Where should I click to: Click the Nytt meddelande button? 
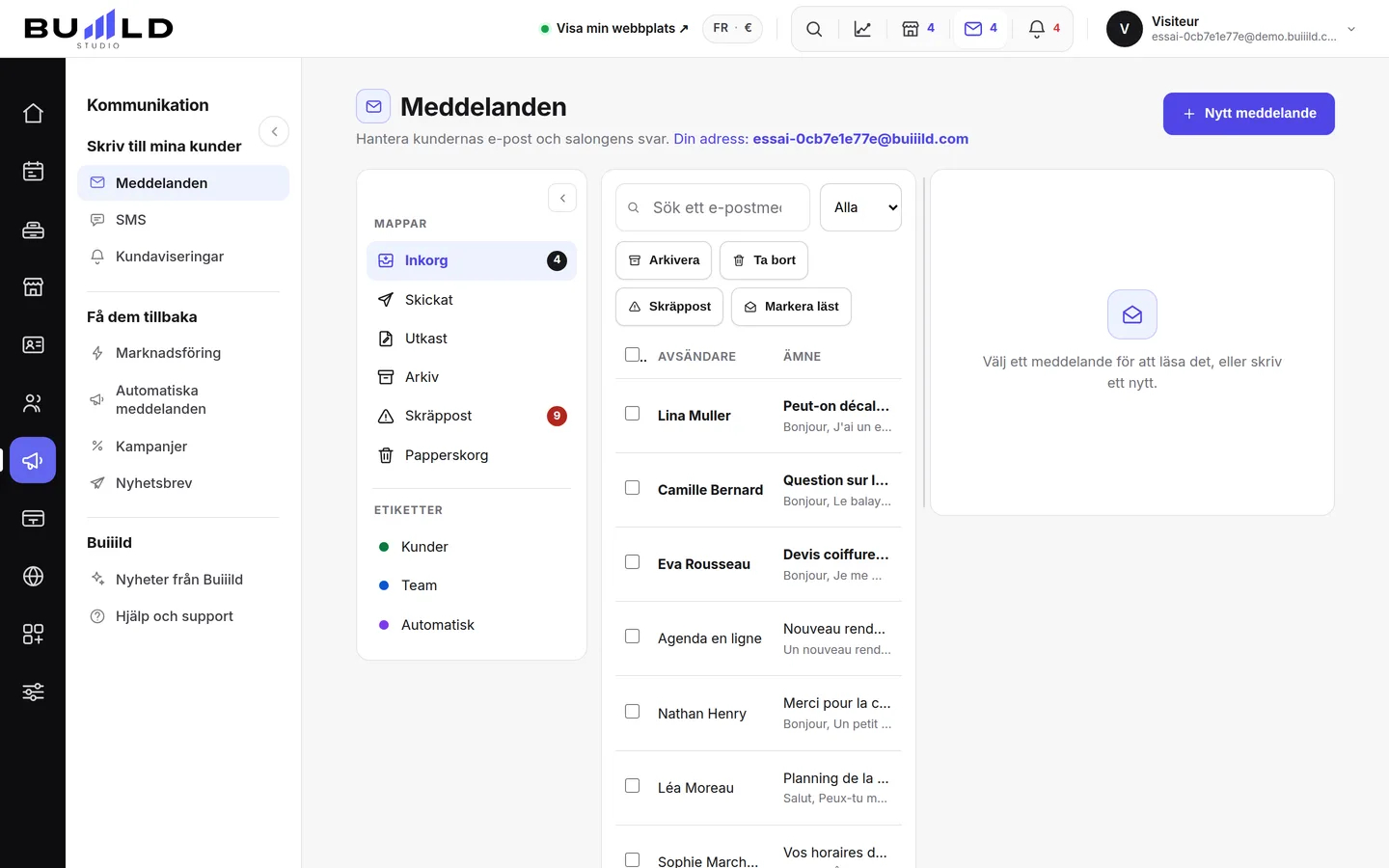tap(1248, 114)
